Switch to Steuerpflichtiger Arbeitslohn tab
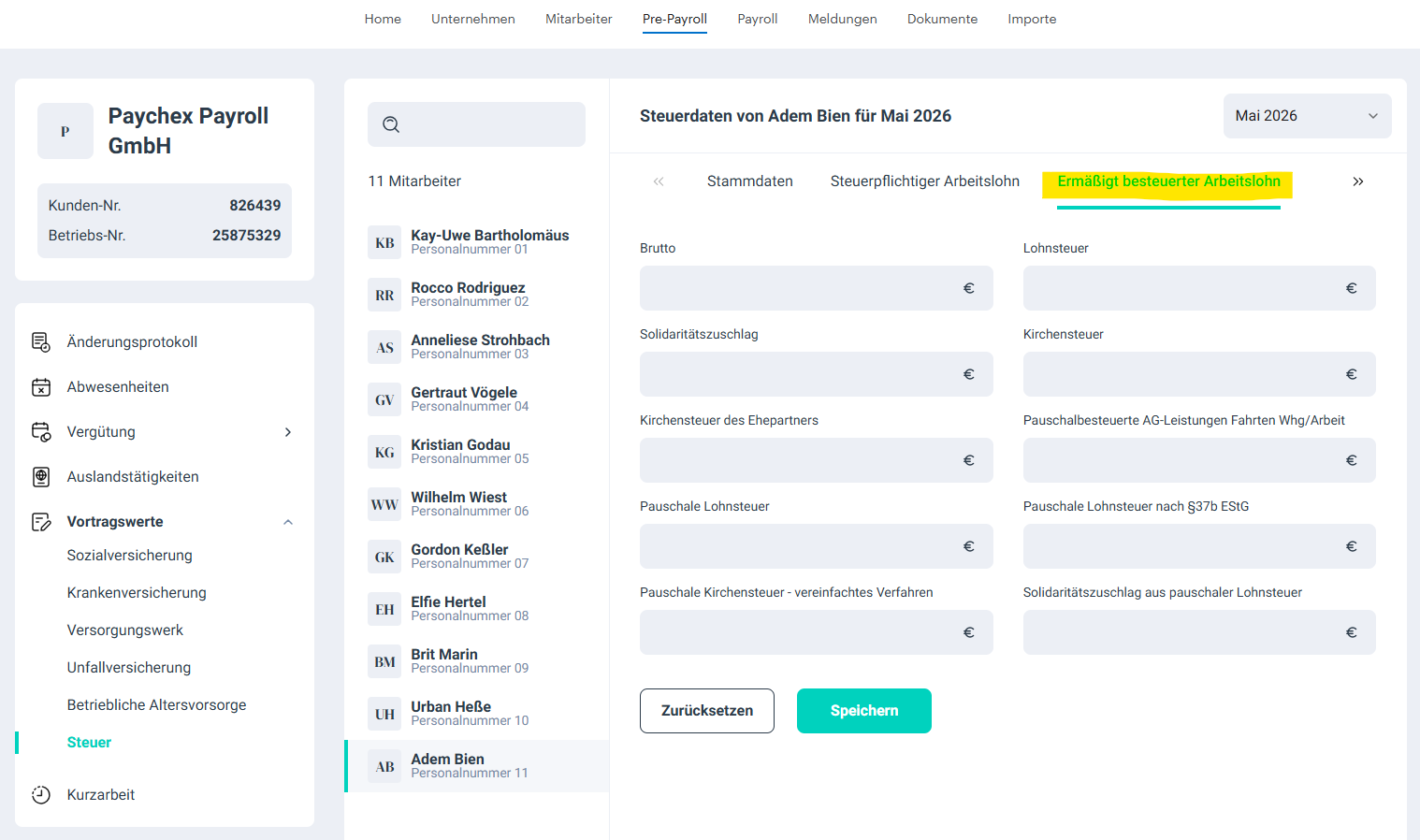Viewport: 1420px width, 840px height. (x=925, y=181)
